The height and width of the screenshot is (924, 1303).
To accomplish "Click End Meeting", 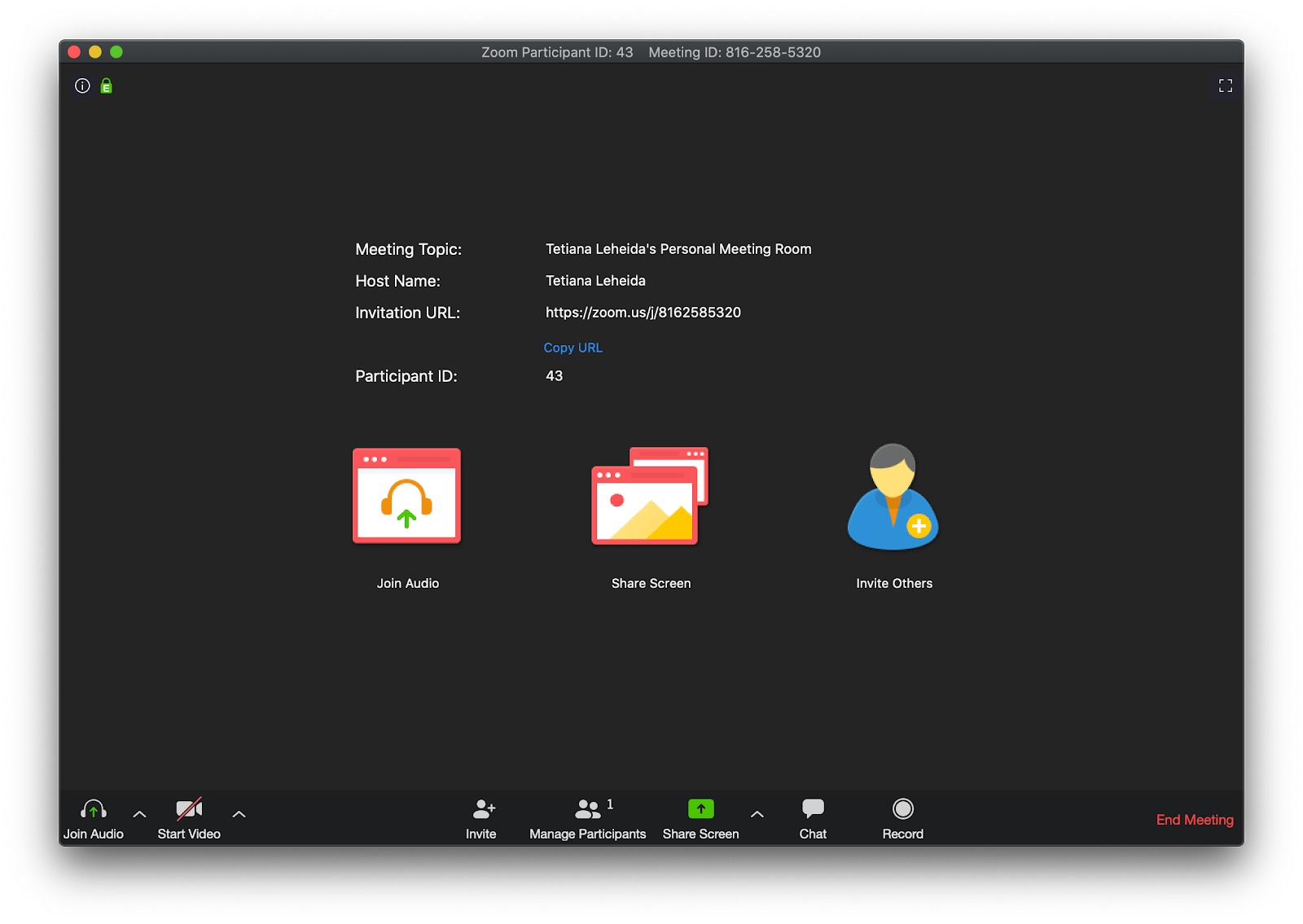I will [1195, 820].
